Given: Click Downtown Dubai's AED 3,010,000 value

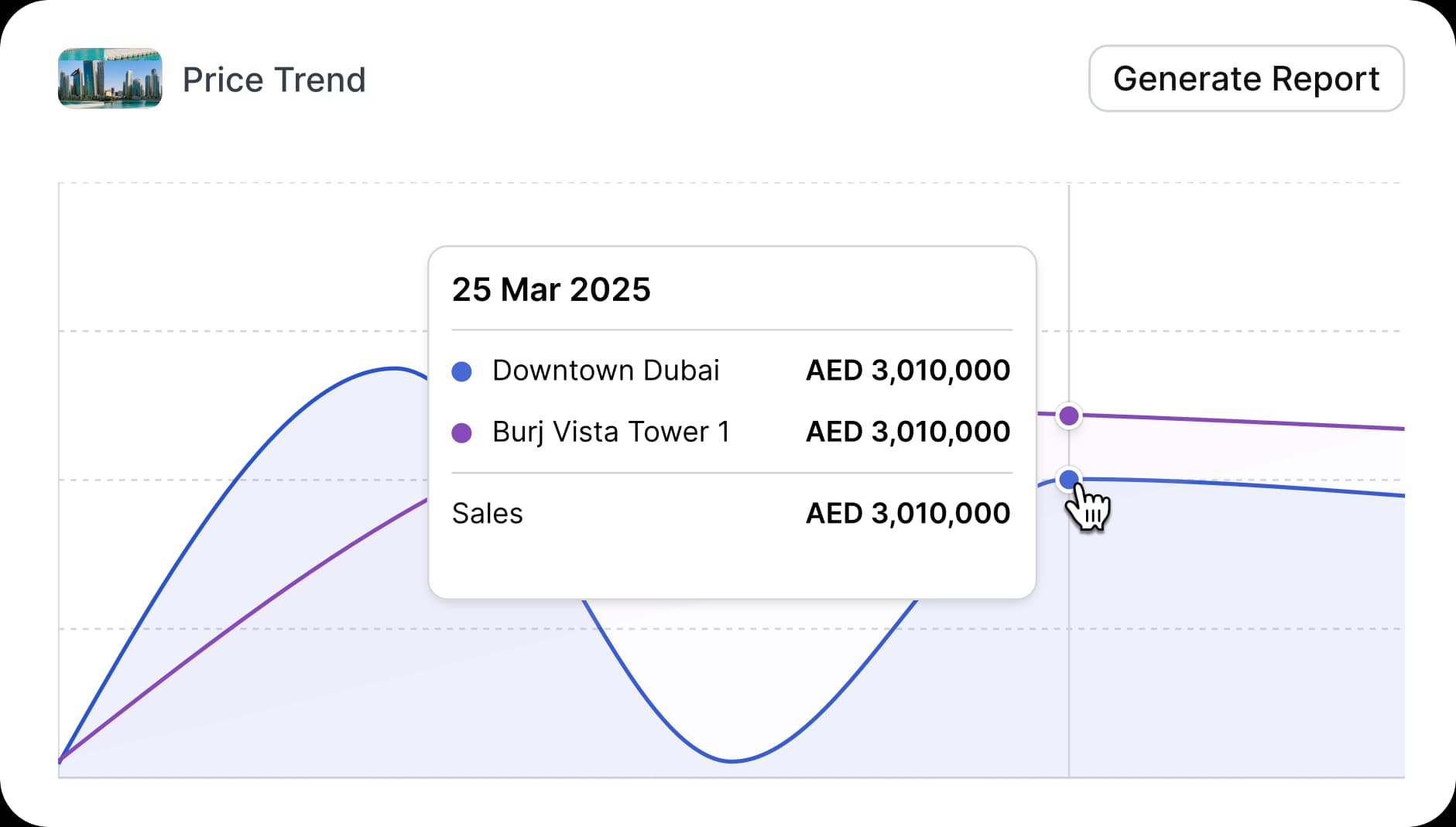Looking at the screenshot, I should click(908, 371).
